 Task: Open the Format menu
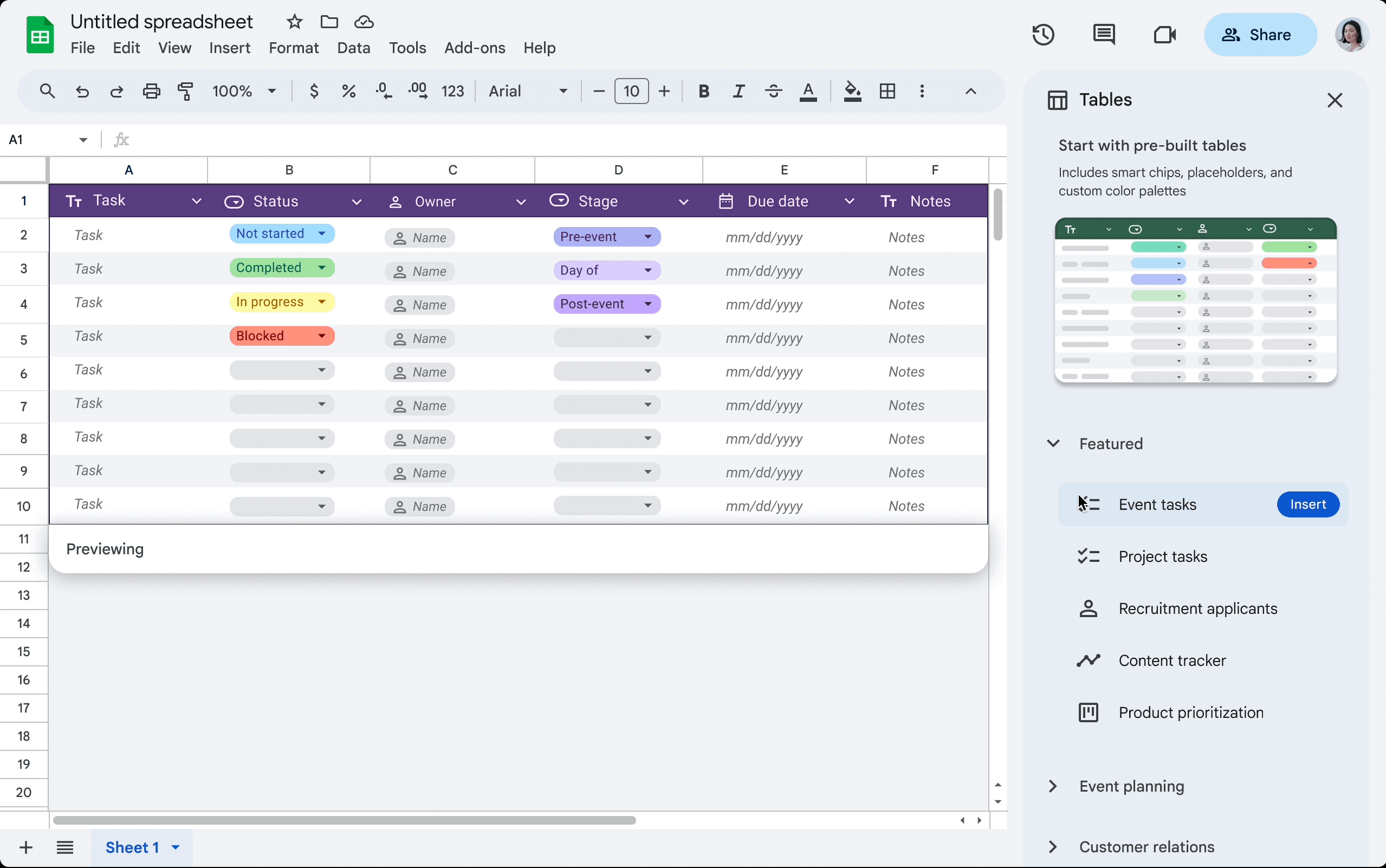[x=293, y=47]
